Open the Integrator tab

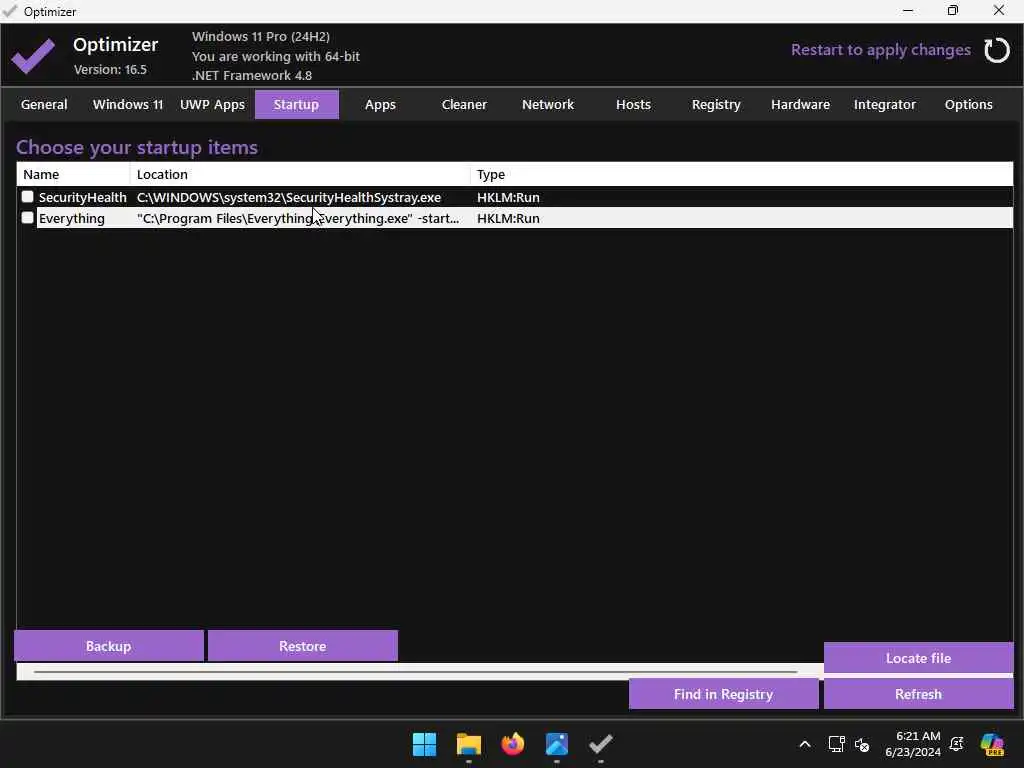[885, 104]
